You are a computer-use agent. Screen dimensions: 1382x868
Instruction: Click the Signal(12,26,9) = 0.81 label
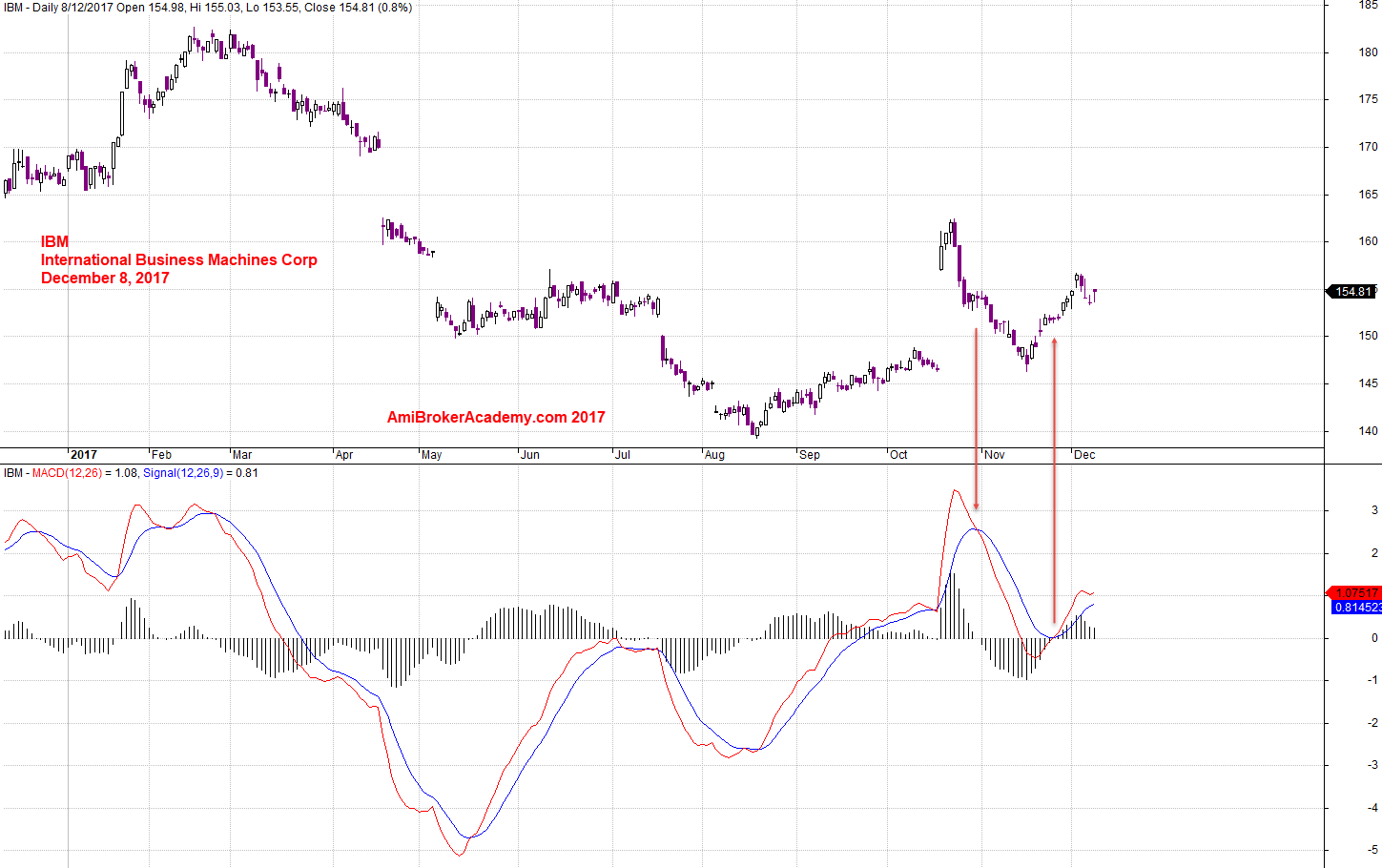click(200, 473)
